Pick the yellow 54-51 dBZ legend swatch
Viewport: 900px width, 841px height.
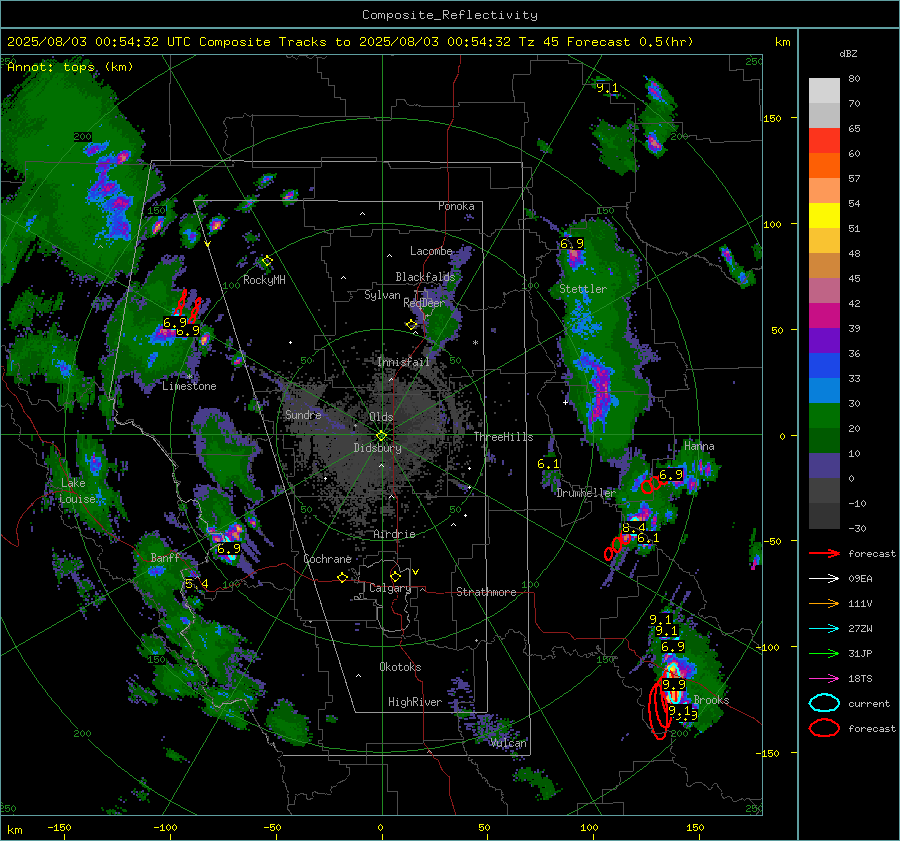tap(824, 216)
